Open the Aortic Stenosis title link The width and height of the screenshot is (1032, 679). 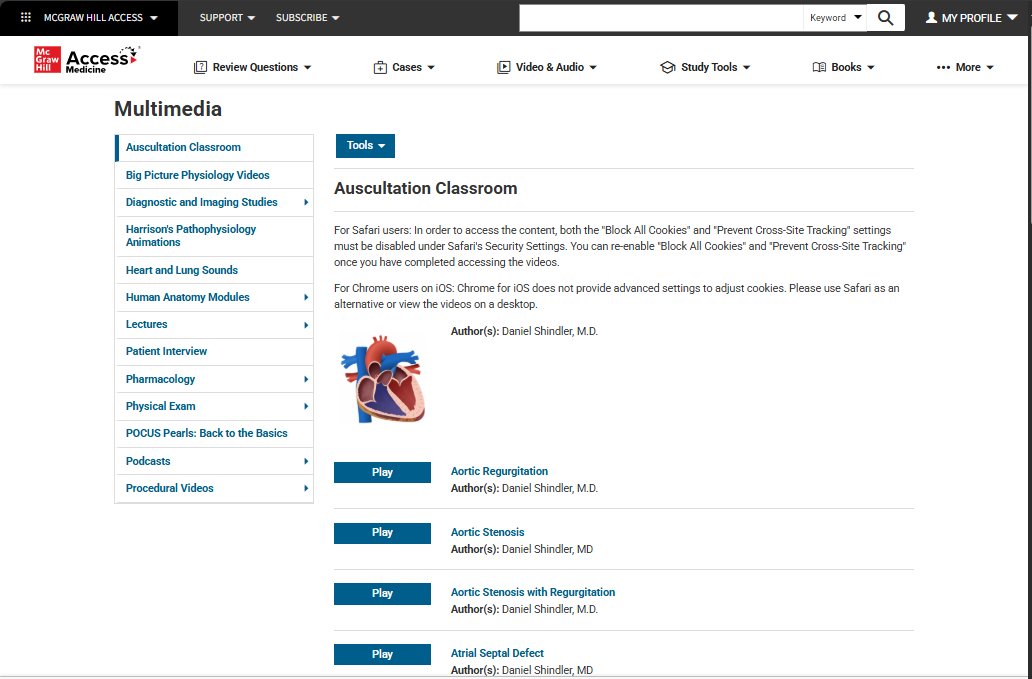pyautogui.click(x=487, y=532)
